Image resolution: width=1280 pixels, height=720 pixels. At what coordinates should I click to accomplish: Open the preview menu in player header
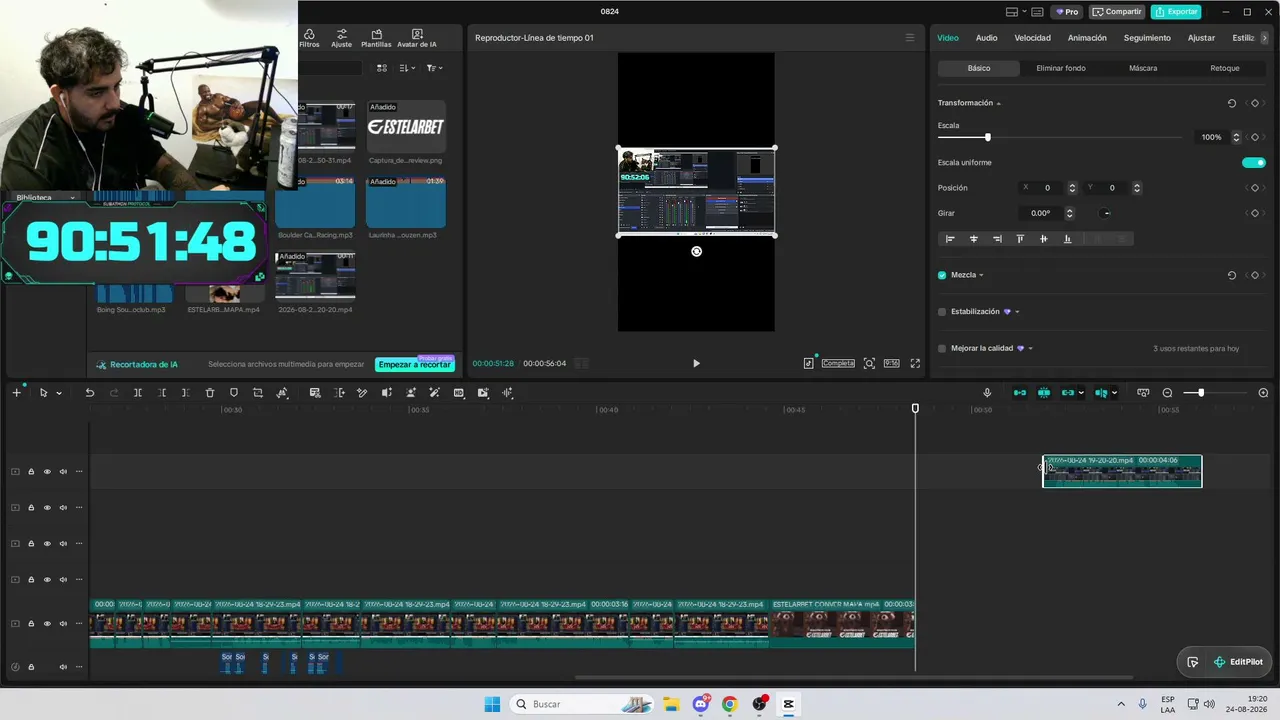[x=909, y=38]
